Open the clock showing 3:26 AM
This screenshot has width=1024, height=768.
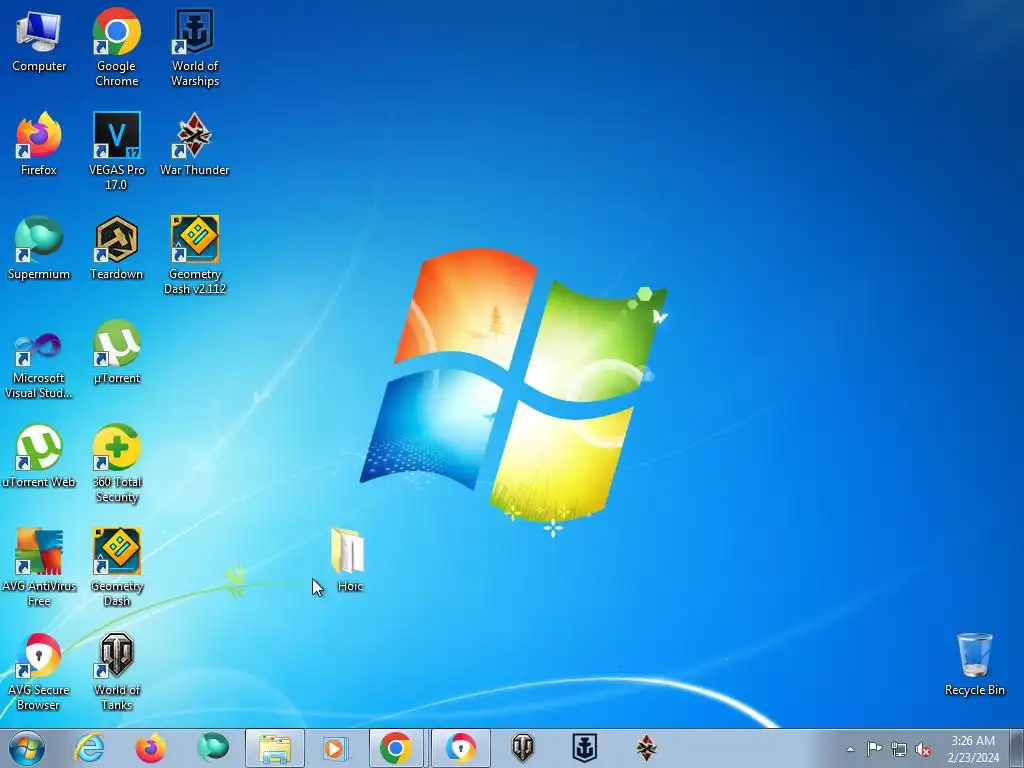973,749
